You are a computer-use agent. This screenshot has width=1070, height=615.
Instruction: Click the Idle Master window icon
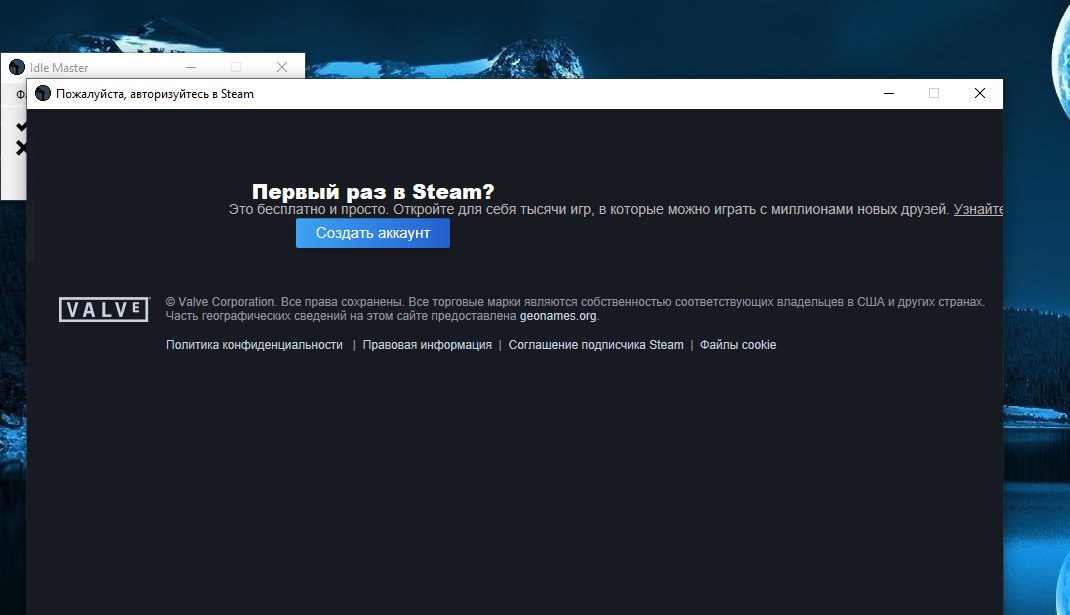coord(16,67)
